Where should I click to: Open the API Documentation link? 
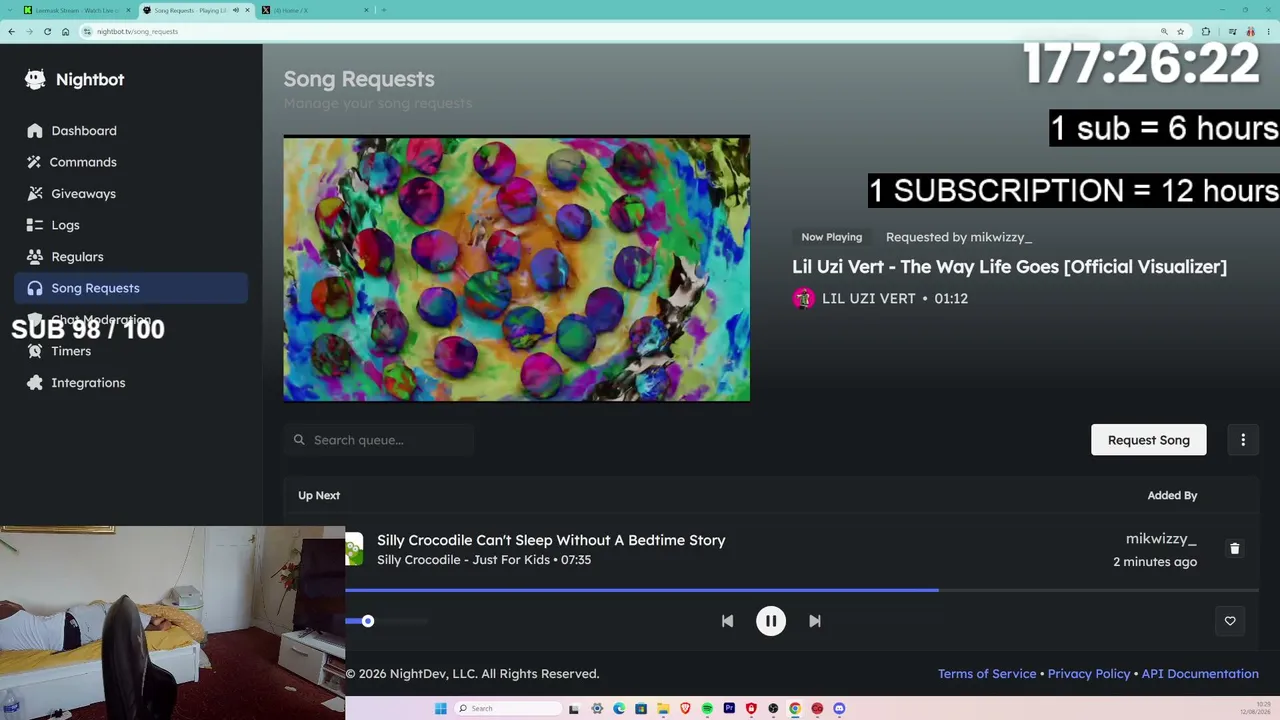[1200, 674]
